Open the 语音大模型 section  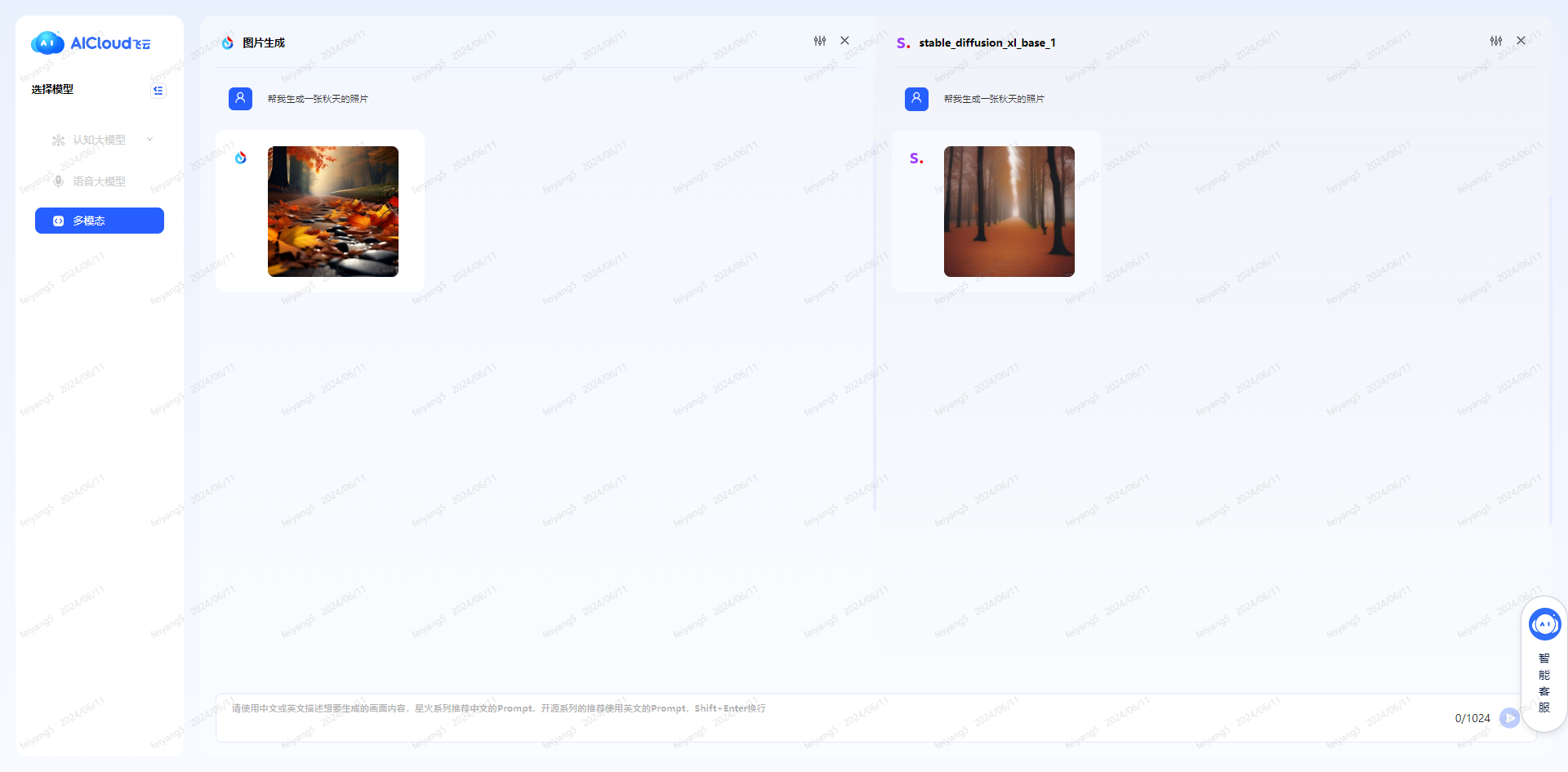(99, 181)
